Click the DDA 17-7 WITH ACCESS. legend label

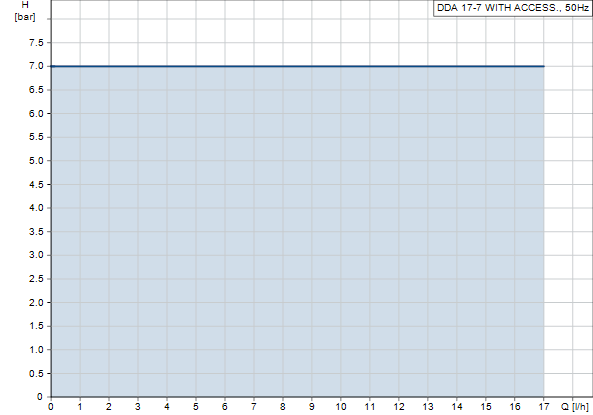(513, 8)
